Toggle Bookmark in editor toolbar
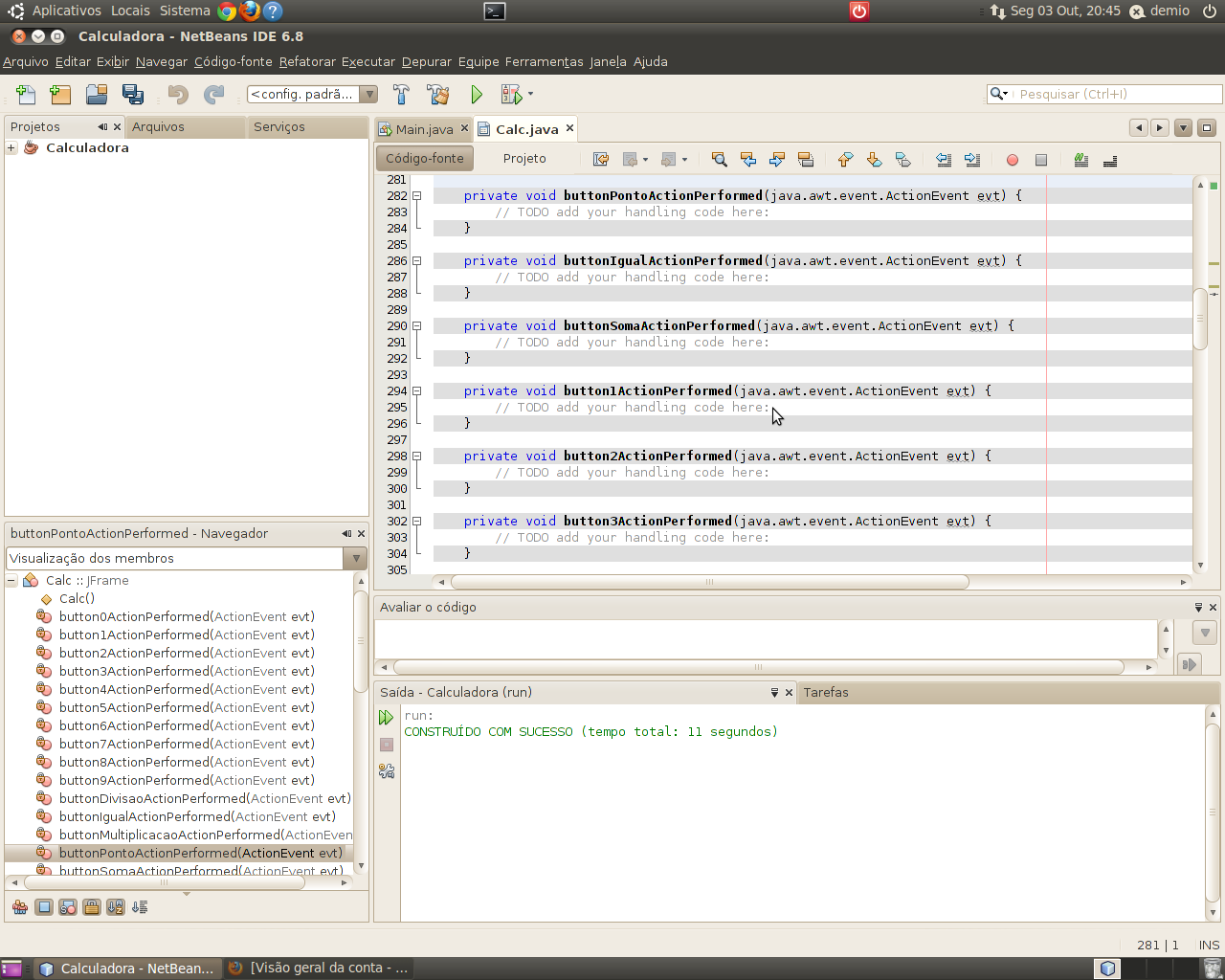 [902, 160]
